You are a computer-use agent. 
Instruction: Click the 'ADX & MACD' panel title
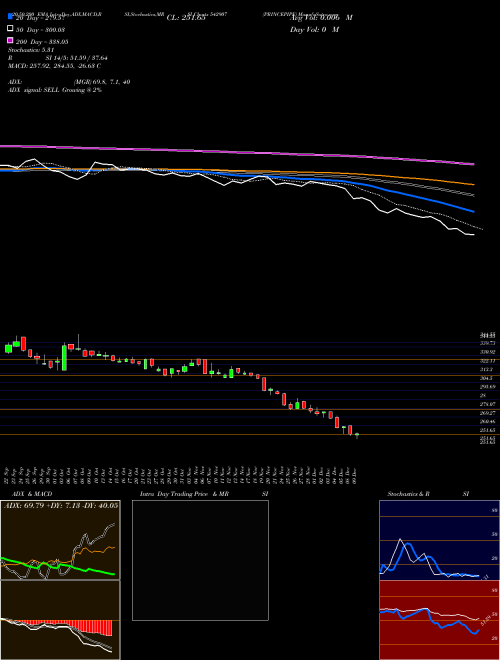[32, 494]
